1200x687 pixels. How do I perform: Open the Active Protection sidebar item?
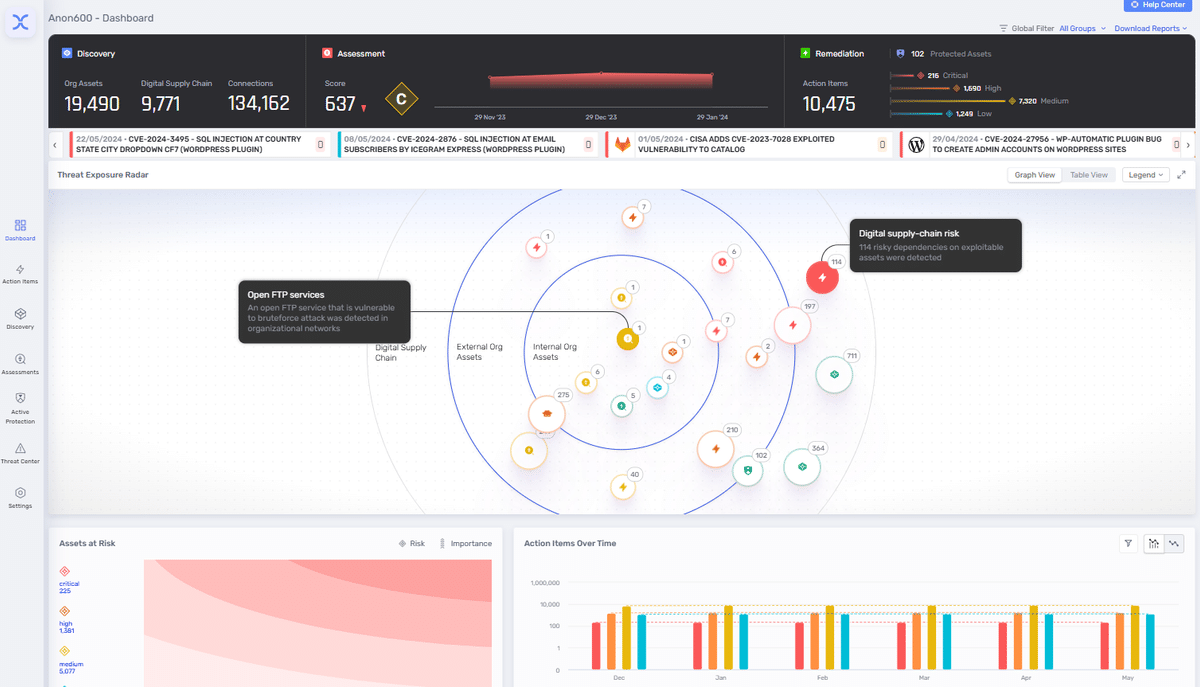coord(20,408)
